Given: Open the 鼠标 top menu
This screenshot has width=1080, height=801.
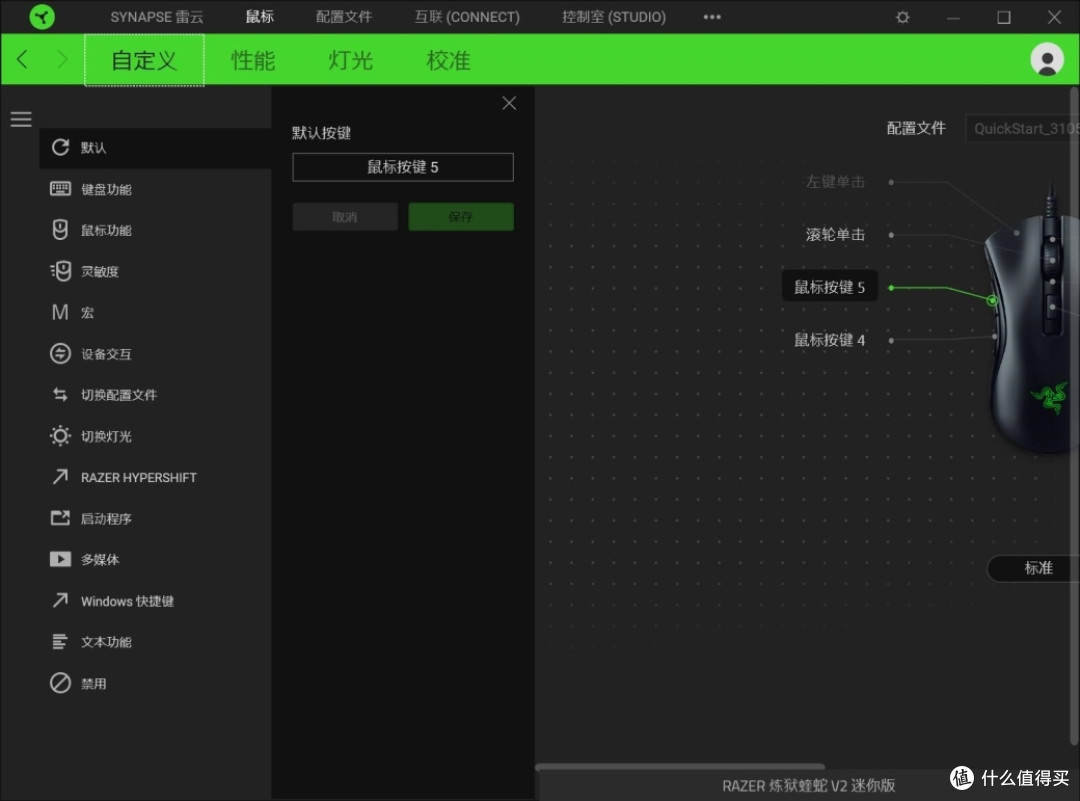Looking at the screenshot, I should (x=260, y=17).
